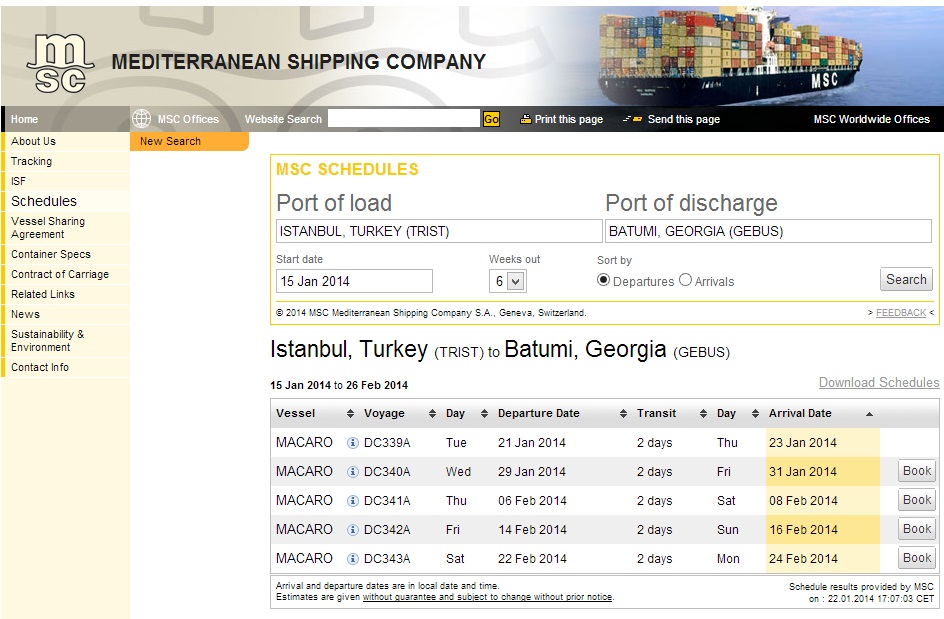The height and width of the screenshot is (619, 944).
Task: Click the printer icon for Print this page
Action: tap(526, 119)
